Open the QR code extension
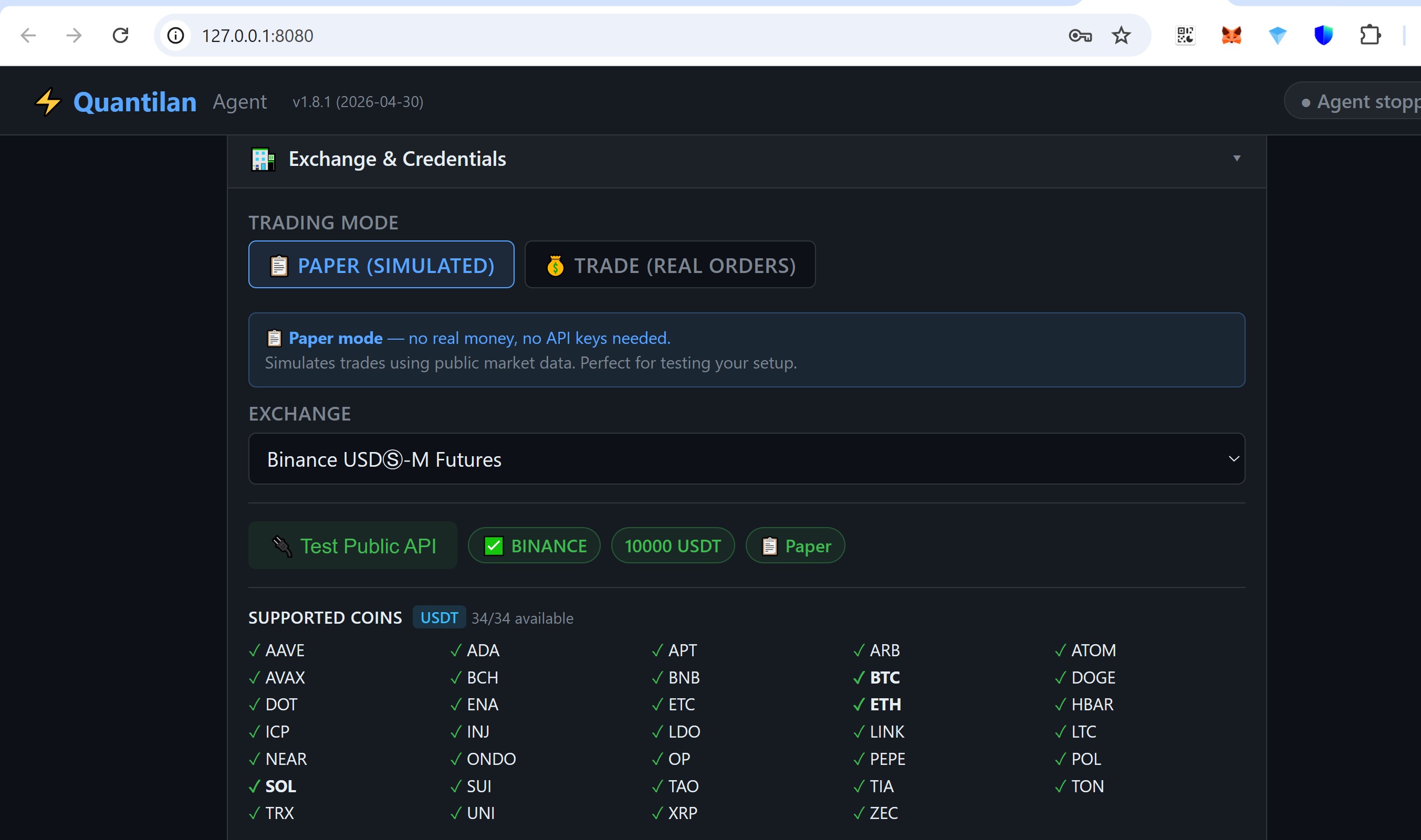The image size is (1421, 840). point(1186,36)
